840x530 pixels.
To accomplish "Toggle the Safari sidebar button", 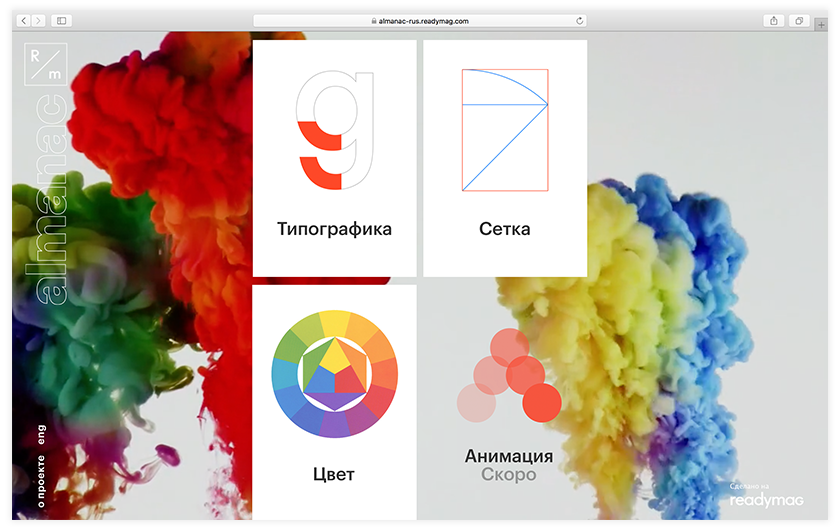I will coord(62,20).
